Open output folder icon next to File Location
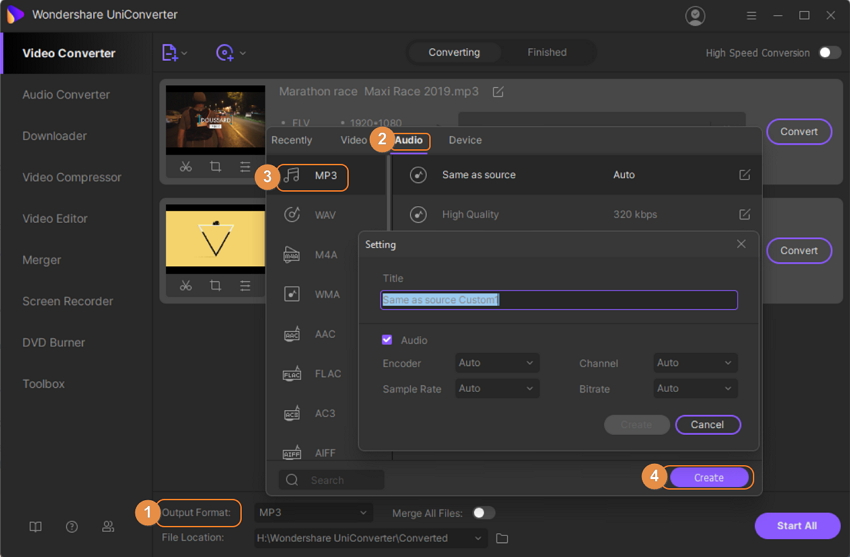Screen dimensions: 850x557 [x=503, y=539]
